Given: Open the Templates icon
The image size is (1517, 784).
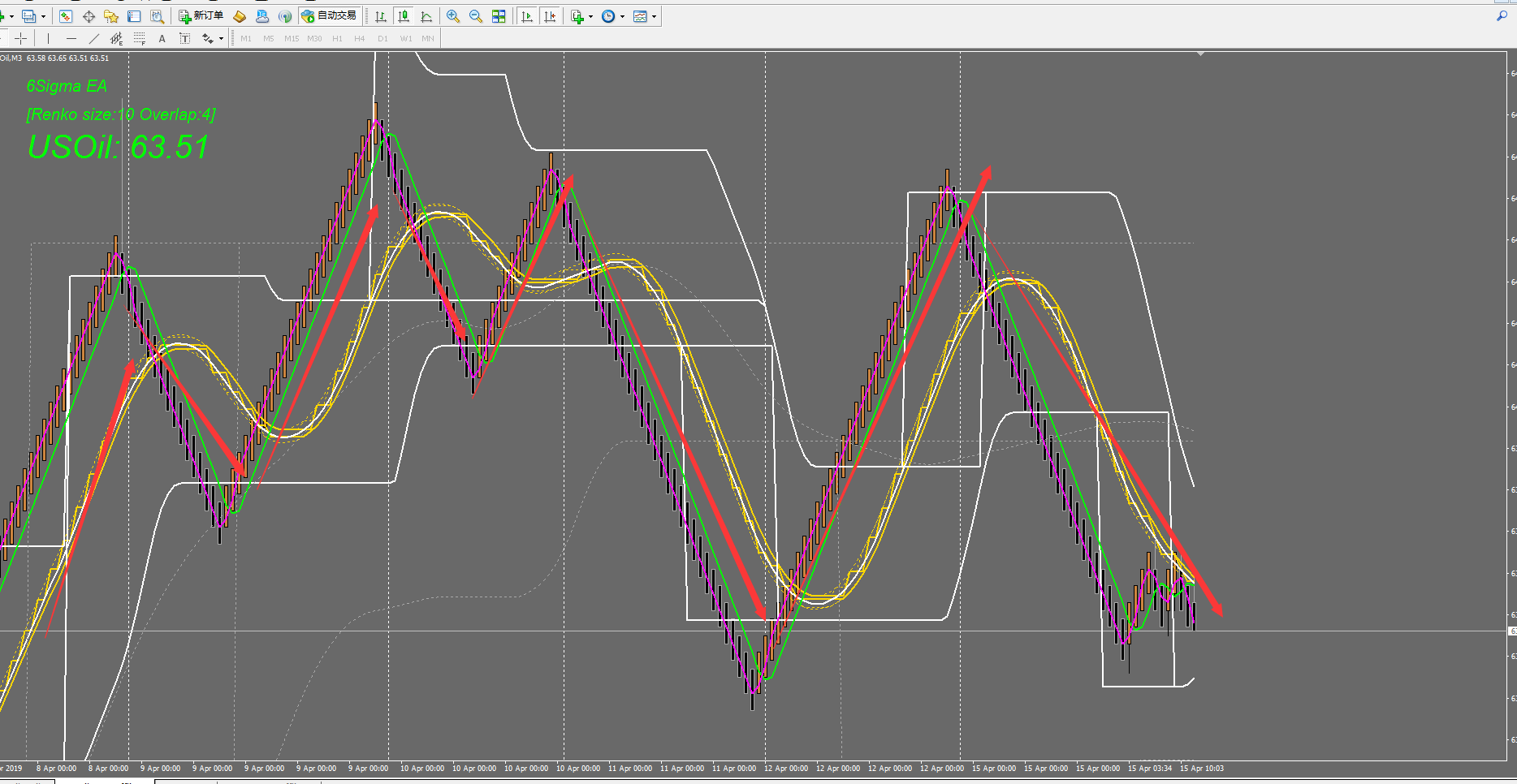Looking at the screenshot, I should (x=640, y=16).
